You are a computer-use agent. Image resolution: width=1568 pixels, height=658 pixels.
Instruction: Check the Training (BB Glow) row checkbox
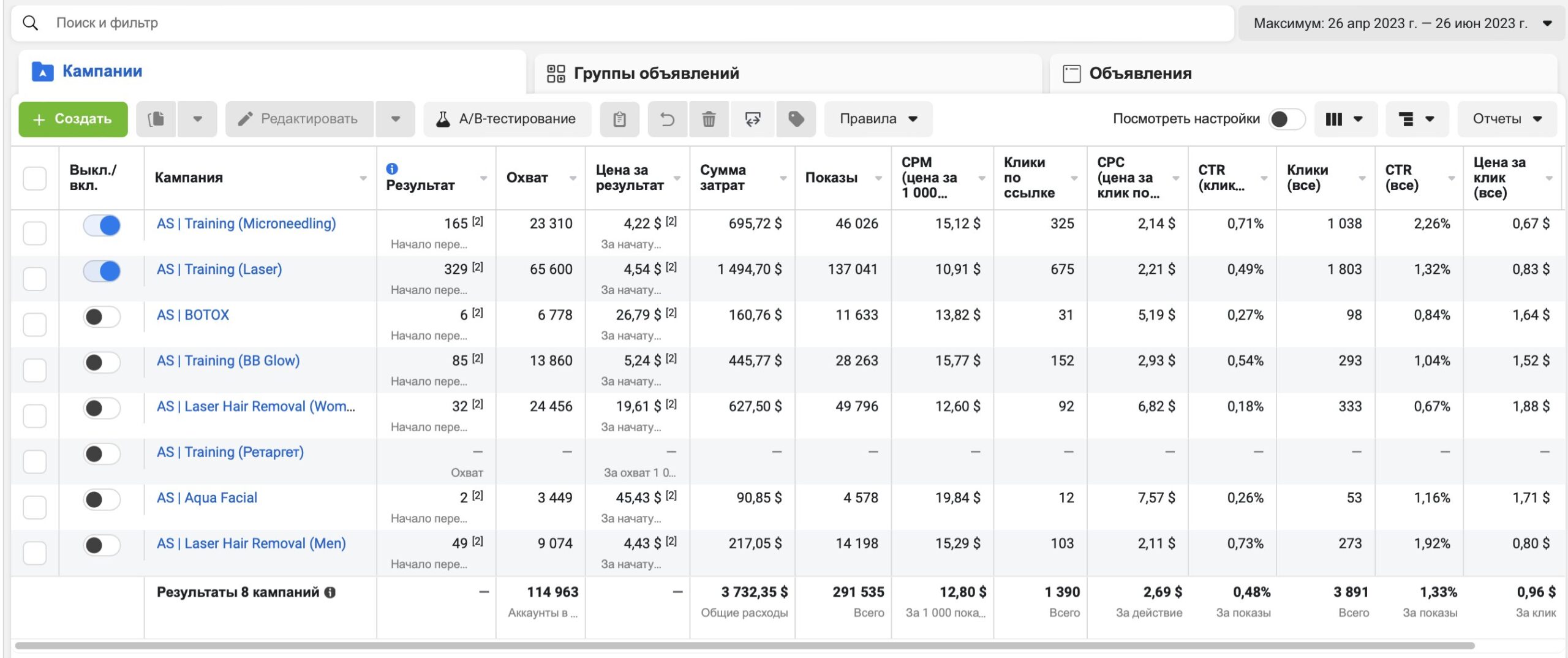pos(35,370)
